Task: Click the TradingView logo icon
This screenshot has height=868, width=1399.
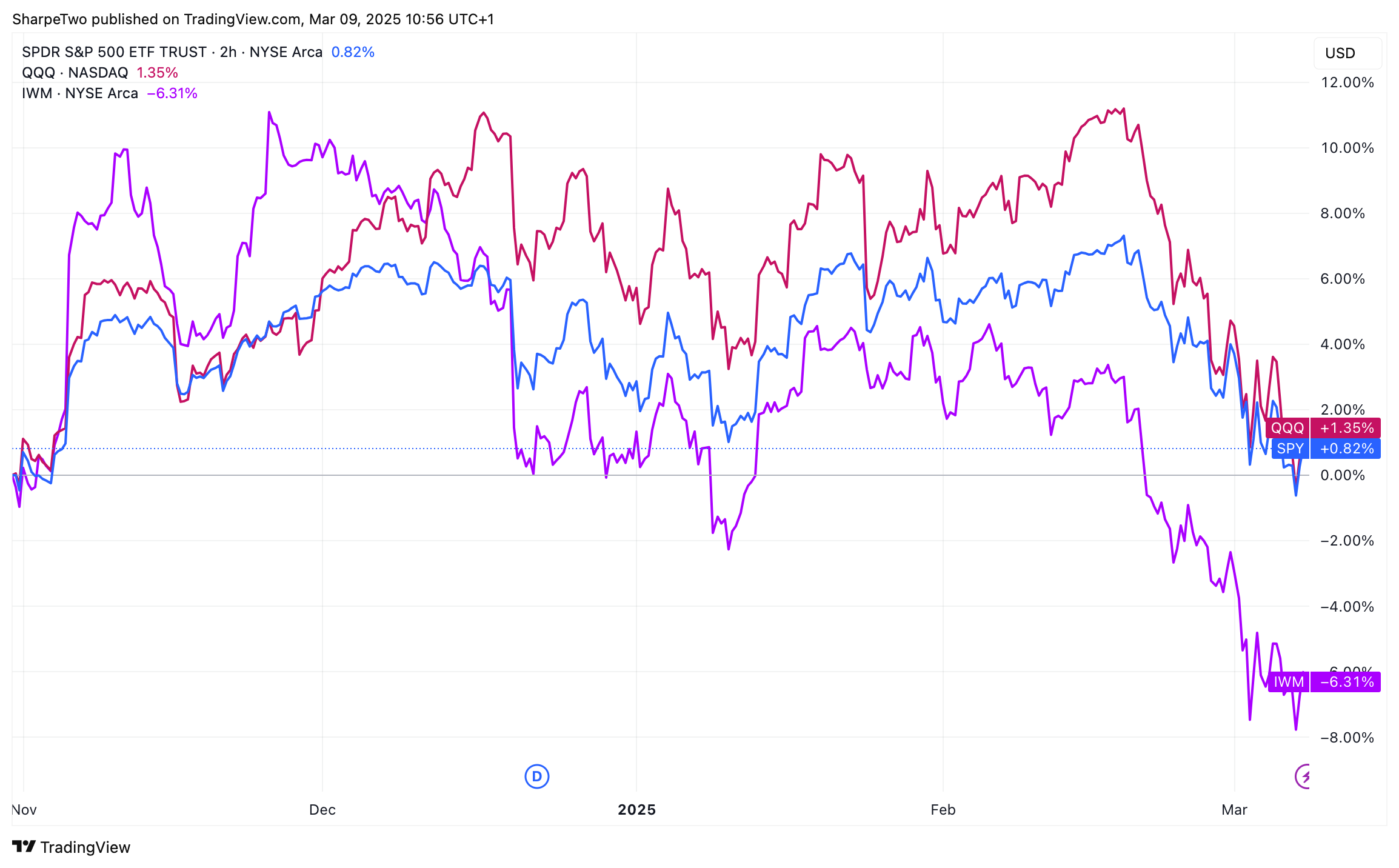Action: tap(24, 847)
